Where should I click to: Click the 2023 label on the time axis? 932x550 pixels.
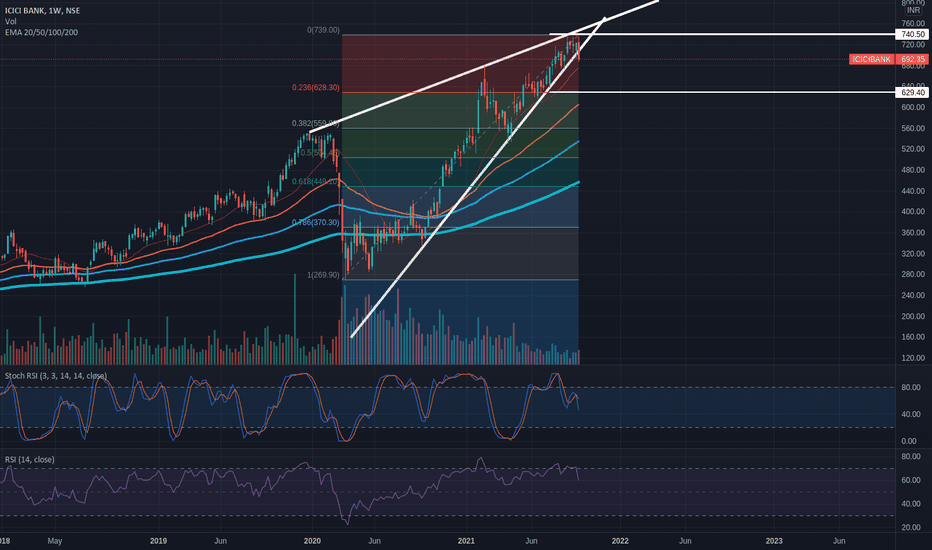tap(774, 541)
